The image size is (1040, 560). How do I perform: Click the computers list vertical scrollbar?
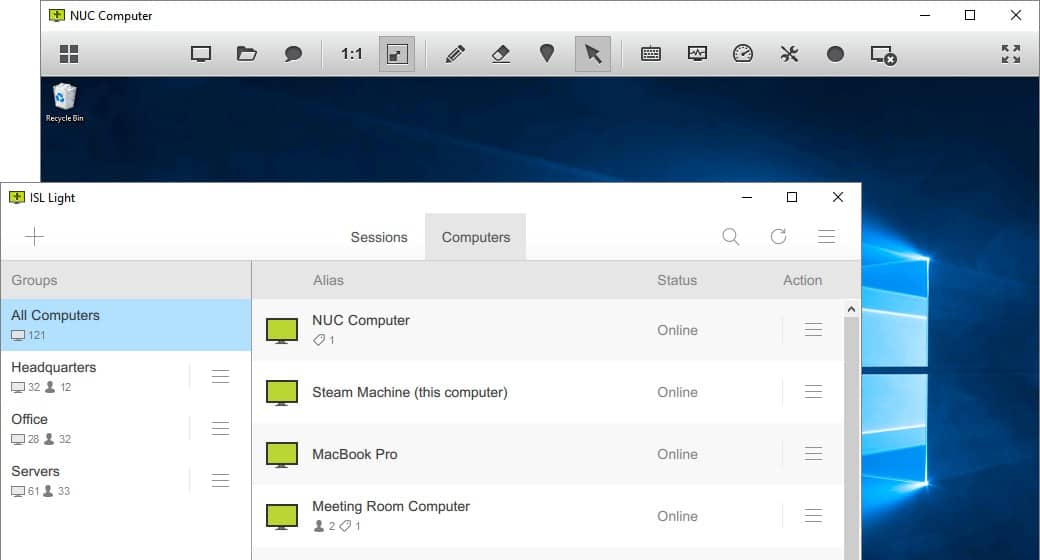851,439
